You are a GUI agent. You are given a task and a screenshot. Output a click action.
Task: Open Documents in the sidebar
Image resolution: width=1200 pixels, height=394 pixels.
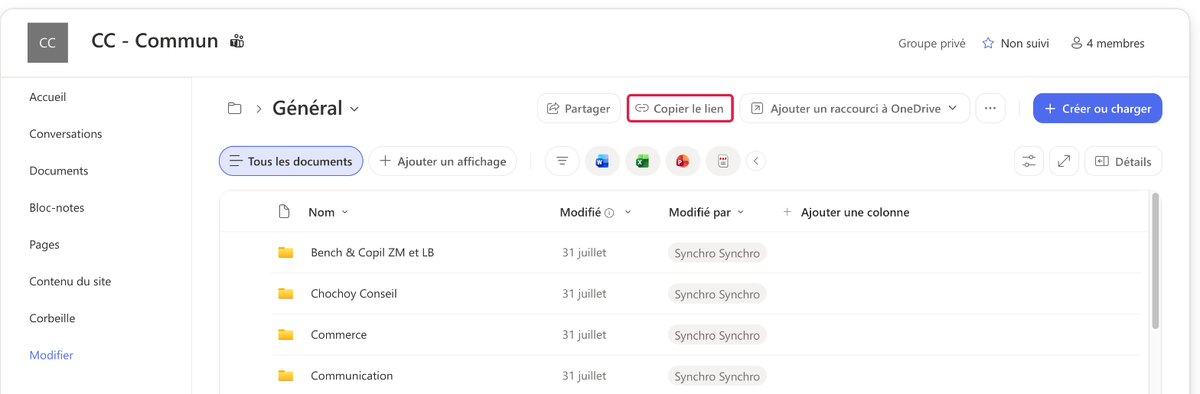click(59, 171)
